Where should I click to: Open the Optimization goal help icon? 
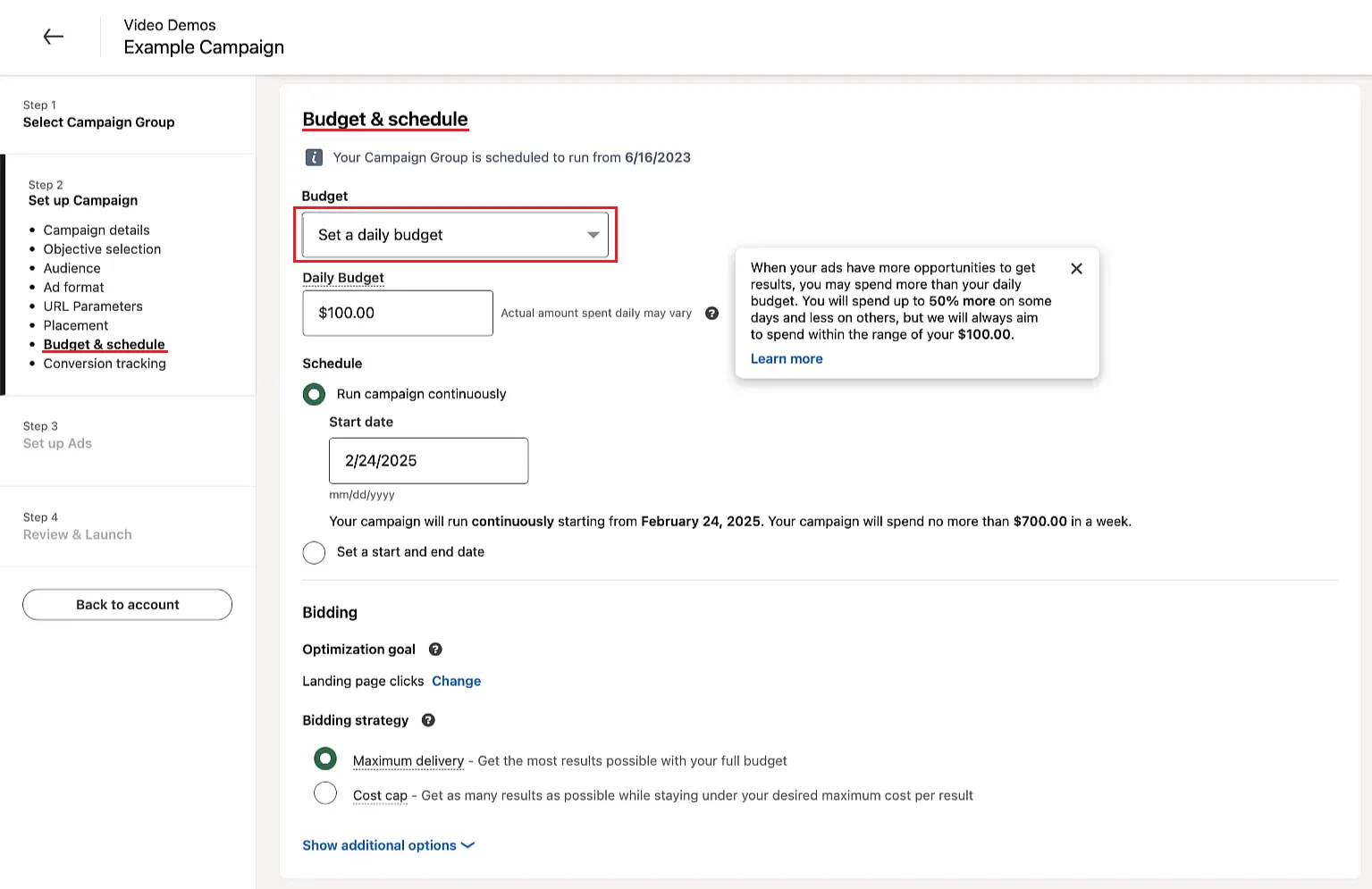click(x=435, y=650)
